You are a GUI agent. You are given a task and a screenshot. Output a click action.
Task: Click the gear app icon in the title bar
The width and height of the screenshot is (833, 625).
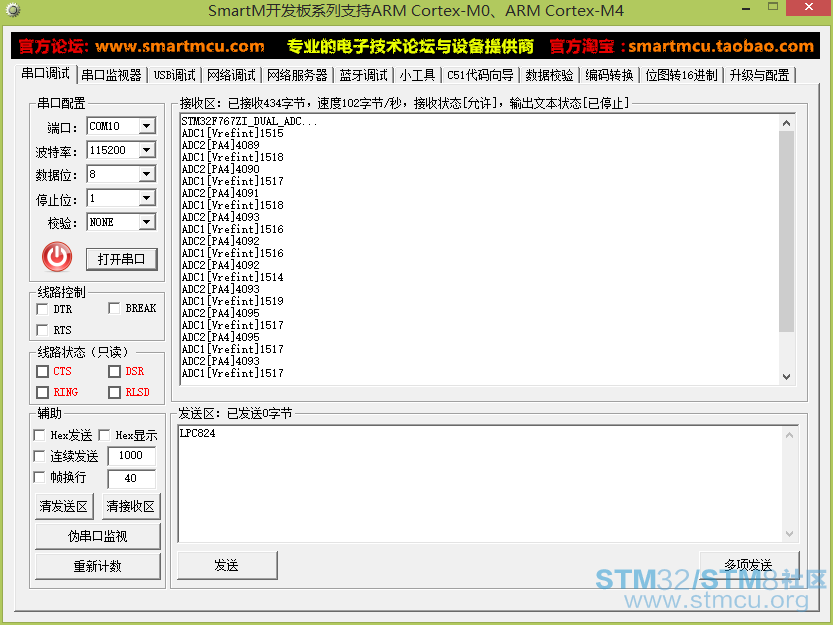[x=12, y=10]
